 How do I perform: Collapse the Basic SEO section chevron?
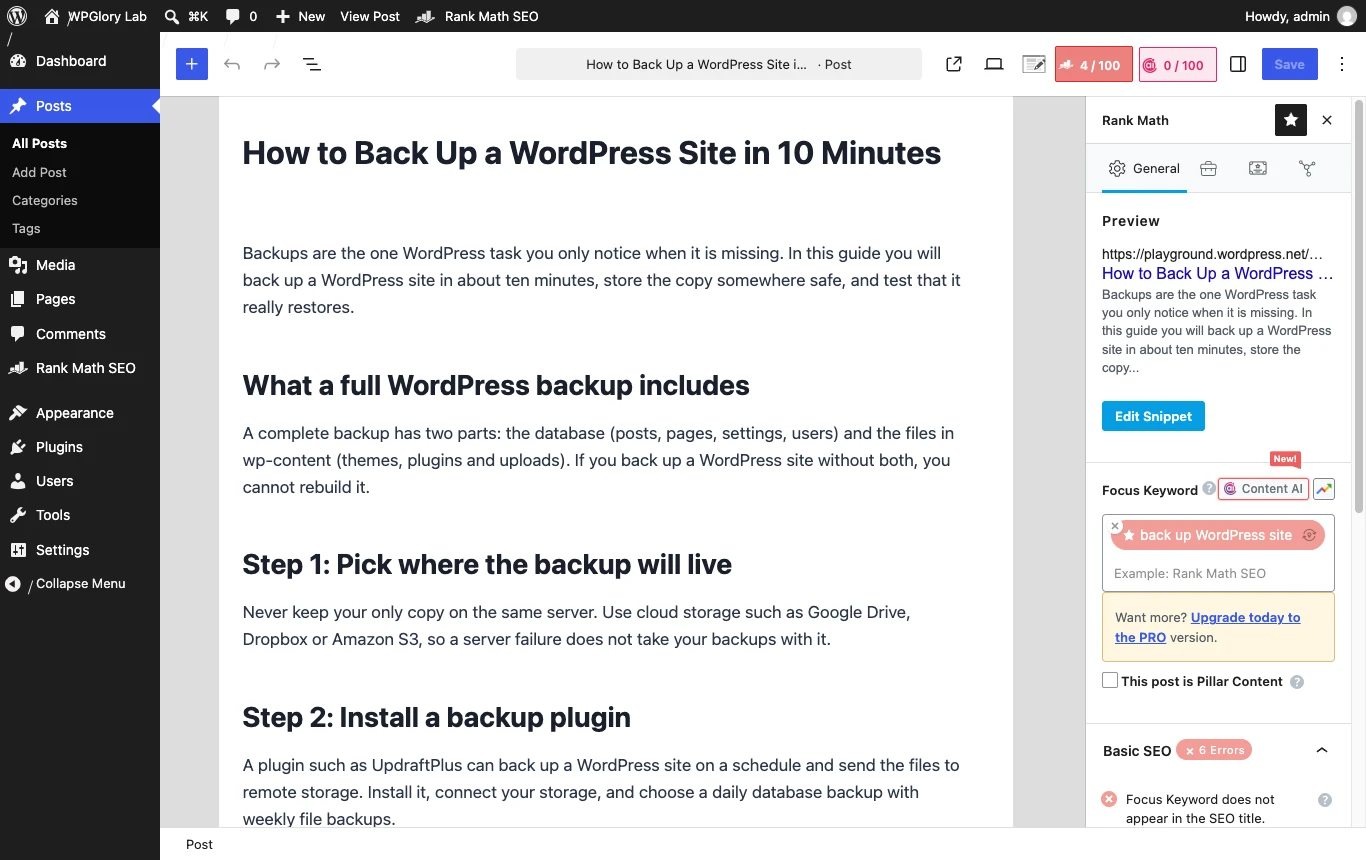(1322, 750)
